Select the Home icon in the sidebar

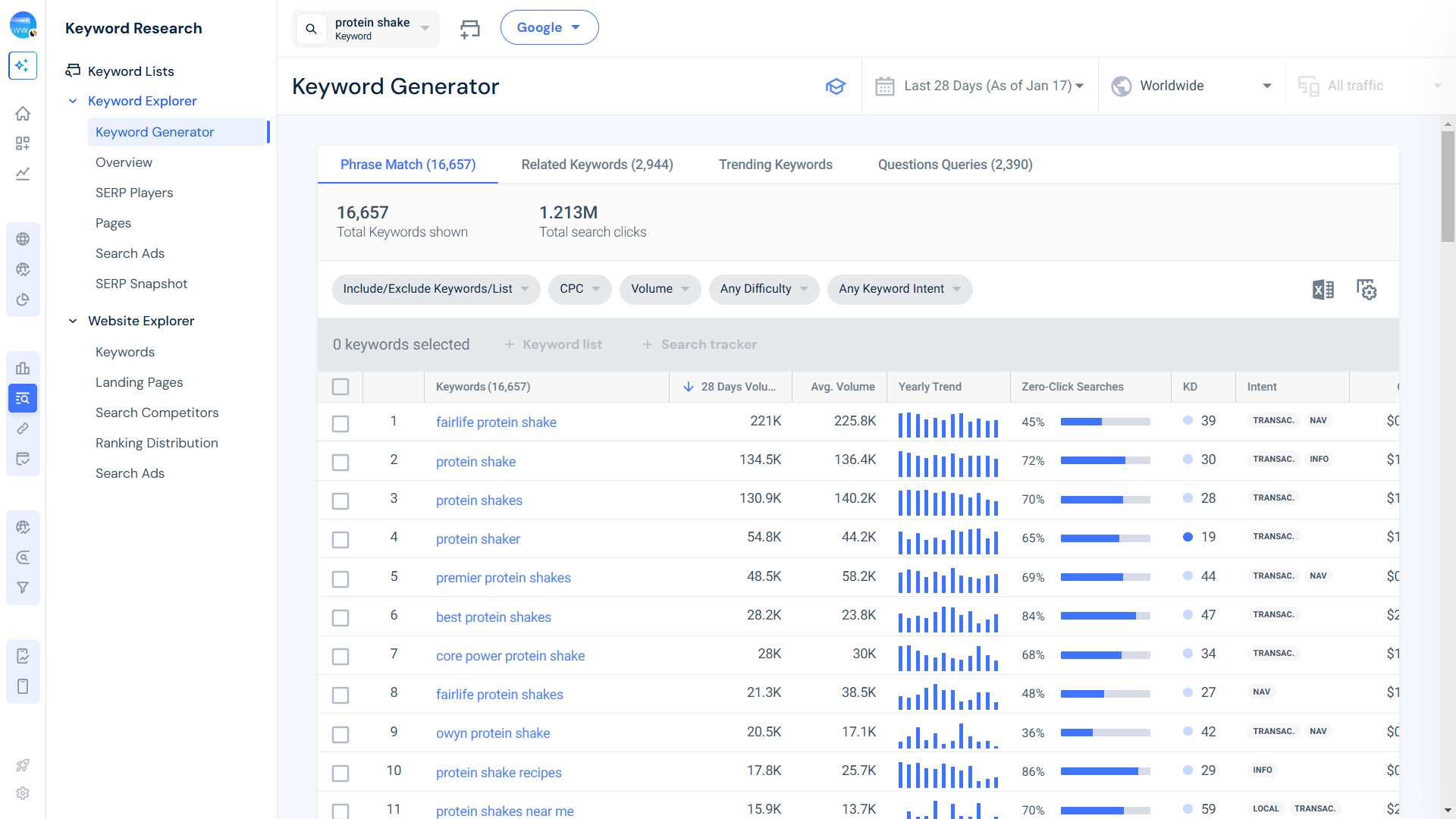pos(23,113)
